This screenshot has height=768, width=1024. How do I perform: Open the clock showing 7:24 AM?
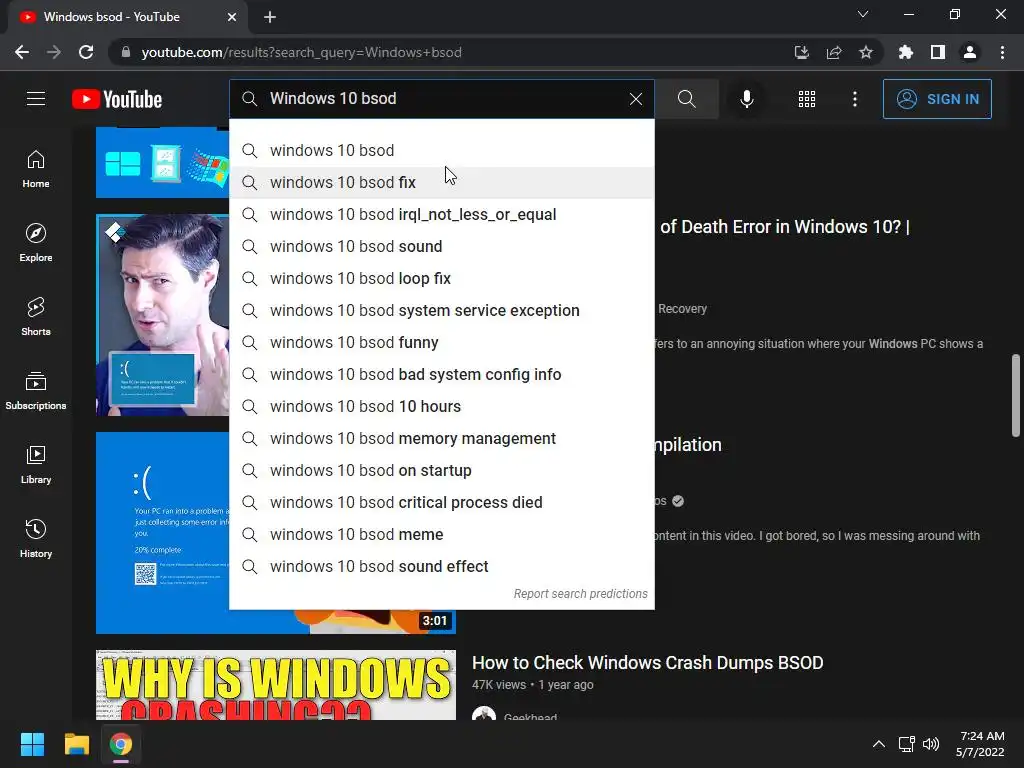980,744
